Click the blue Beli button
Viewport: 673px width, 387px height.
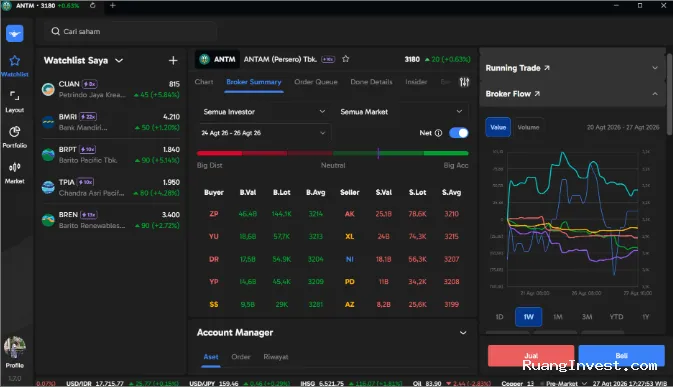621,356
